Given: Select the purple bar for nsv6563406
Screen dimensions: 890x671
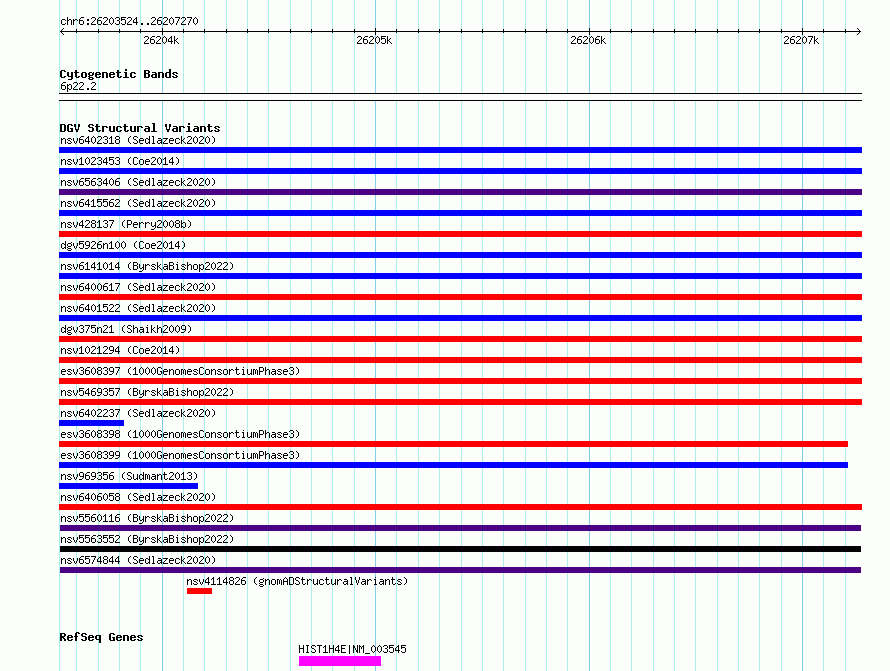Looking at the screenshot, I should (x=460, y=192).
